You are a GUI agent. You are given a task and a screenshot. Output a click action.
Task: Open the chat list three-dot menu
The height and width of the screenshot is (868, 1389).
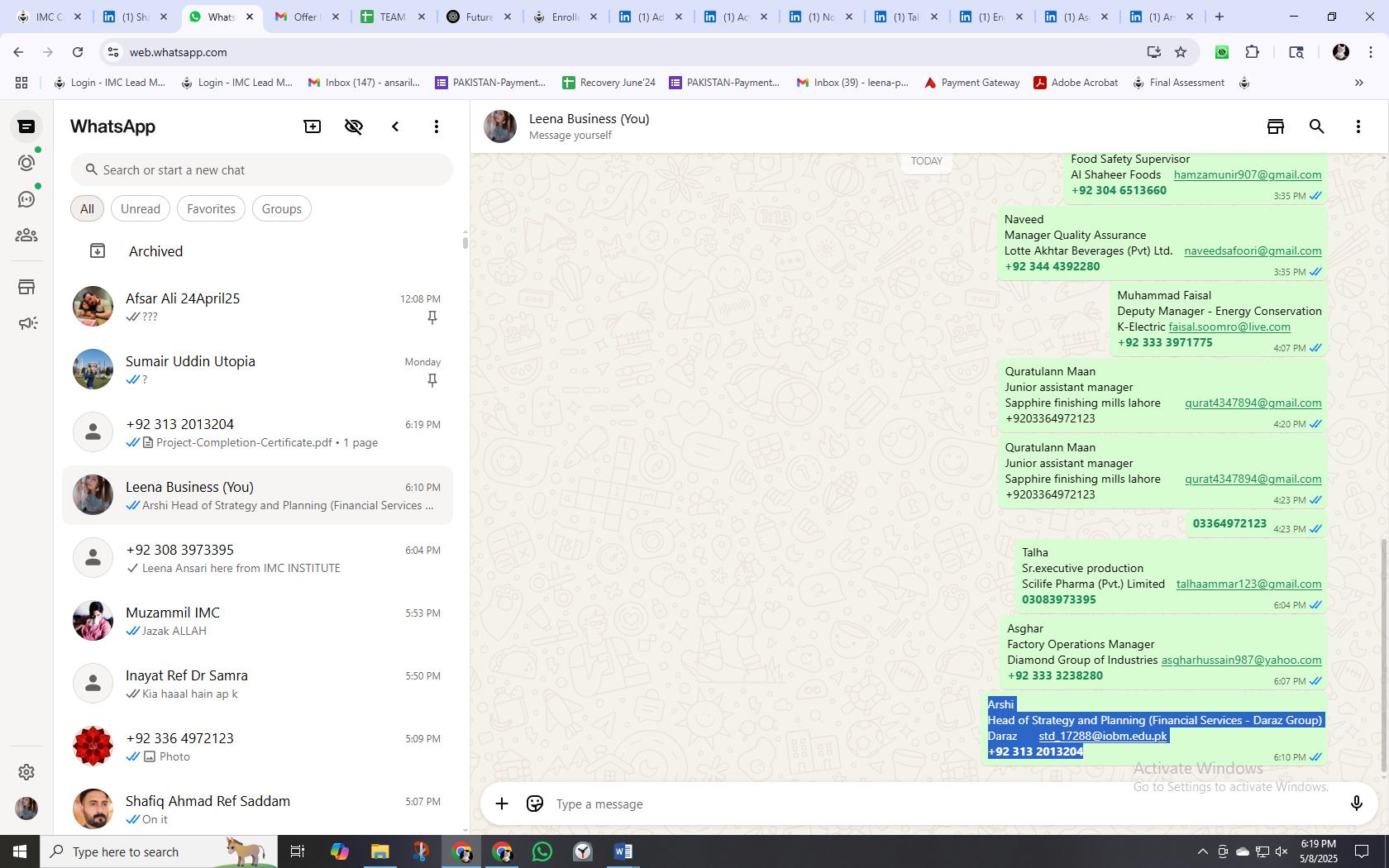pos(437,126)
